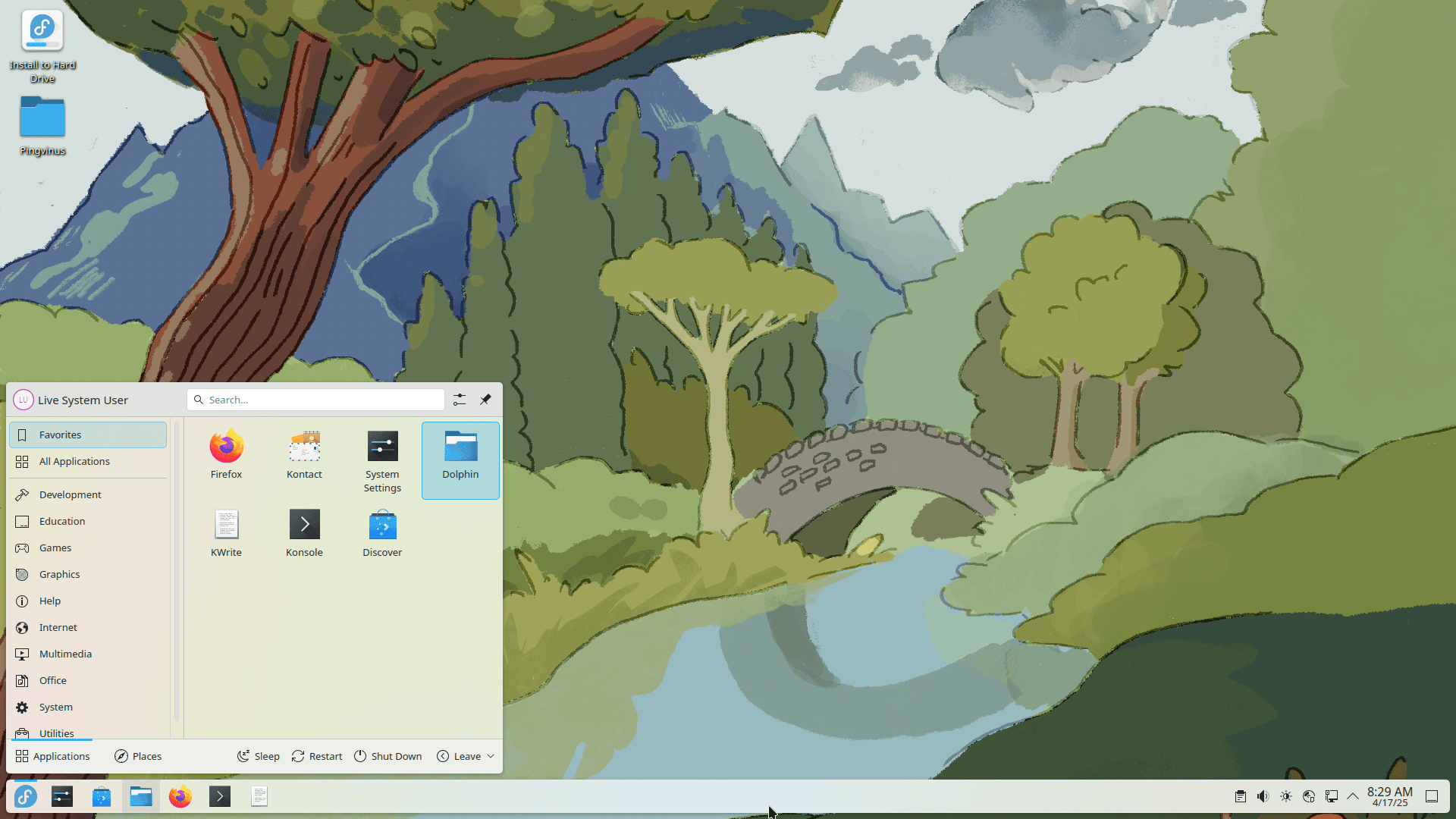This screenshot has width=1456, height=819.
Task: Open launcher configure settings icon
Action: (460, 400)
